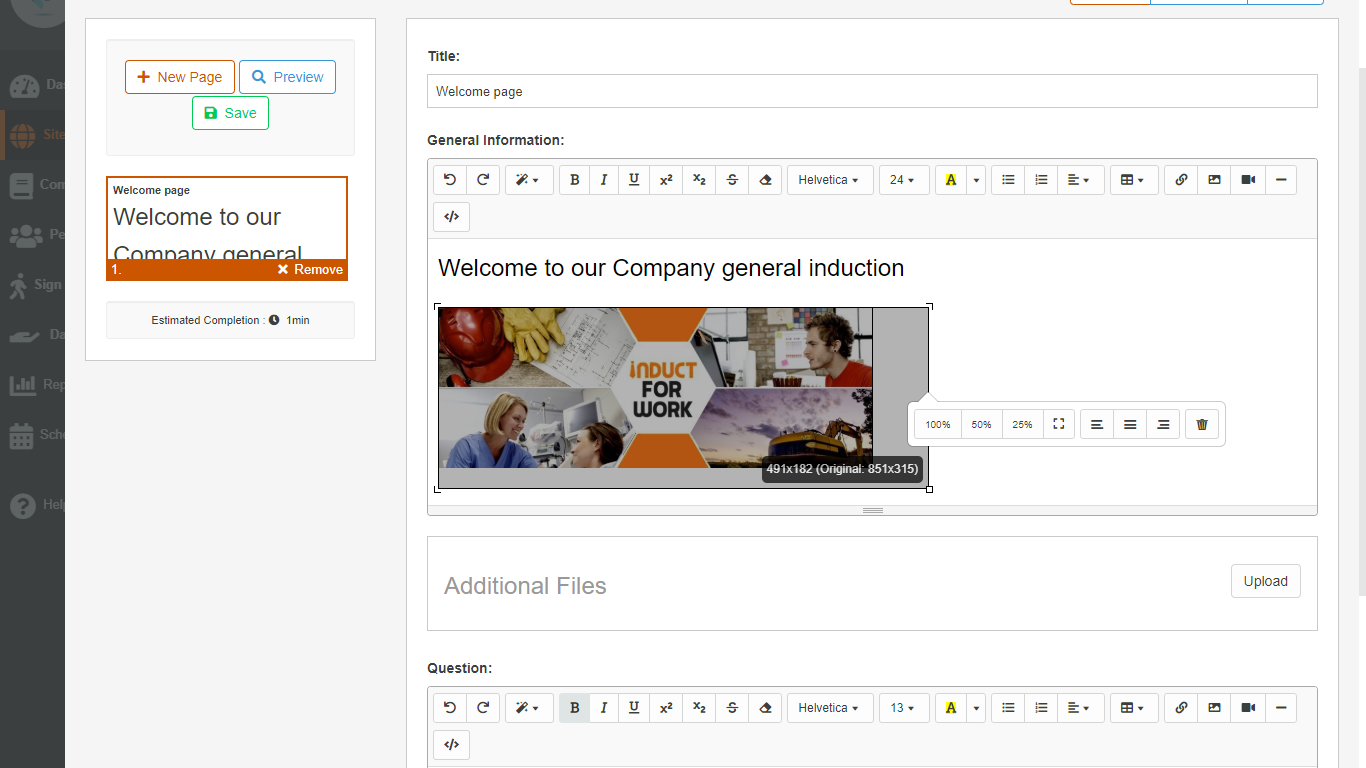Toggle strikethrough in General Information toolbar
Screen dimensions: 1366x768
732,180
